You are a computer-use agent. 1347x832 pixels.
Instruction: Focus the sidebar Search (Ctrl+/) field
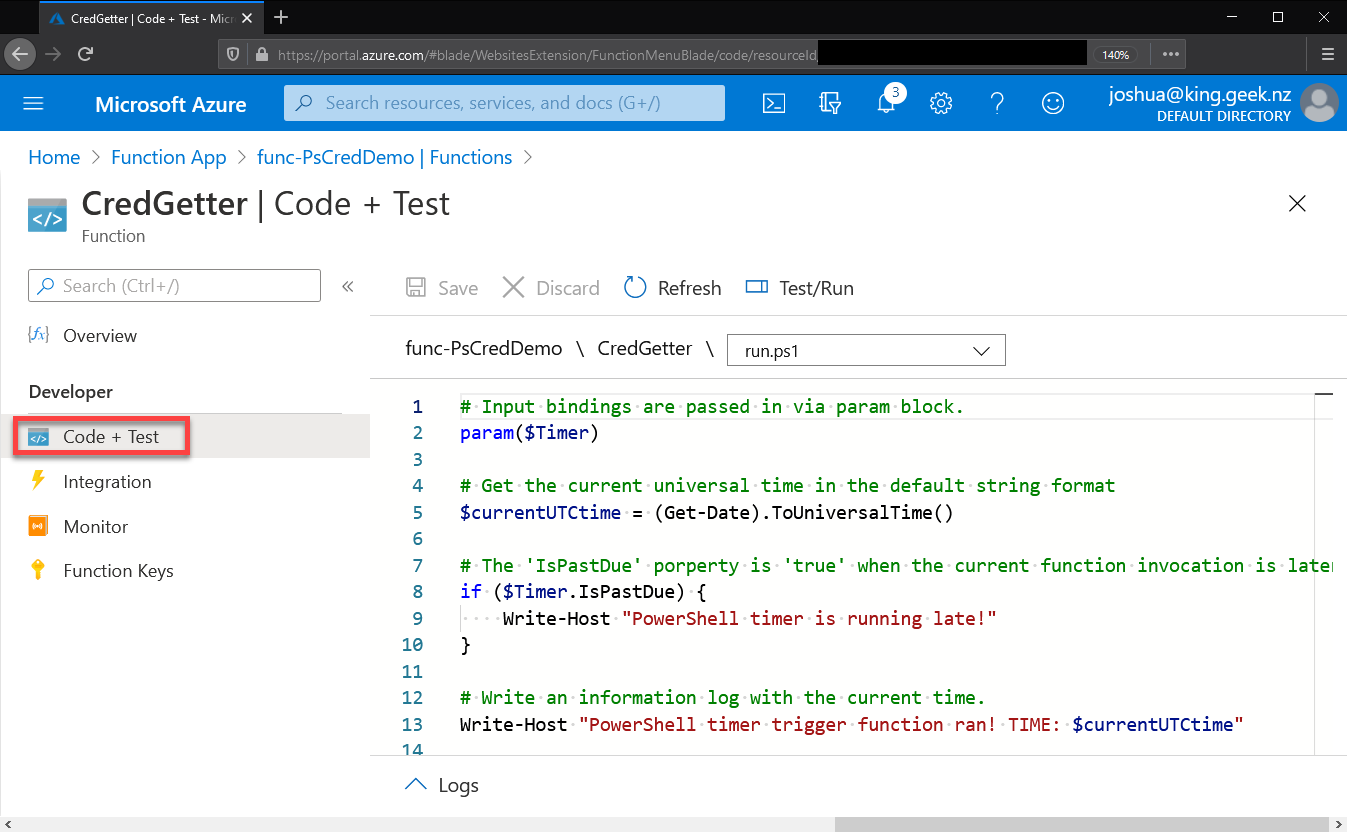click(175, 286)
